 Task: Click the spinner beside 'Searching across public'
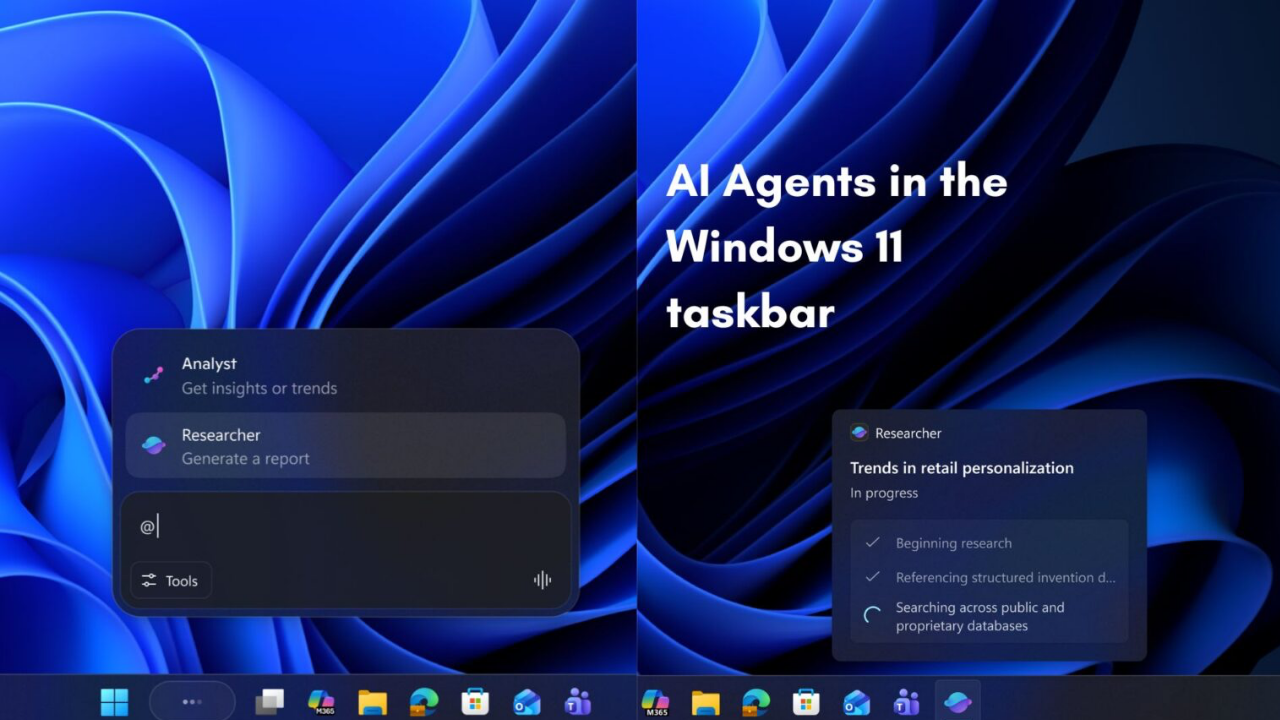pos(873,616)
